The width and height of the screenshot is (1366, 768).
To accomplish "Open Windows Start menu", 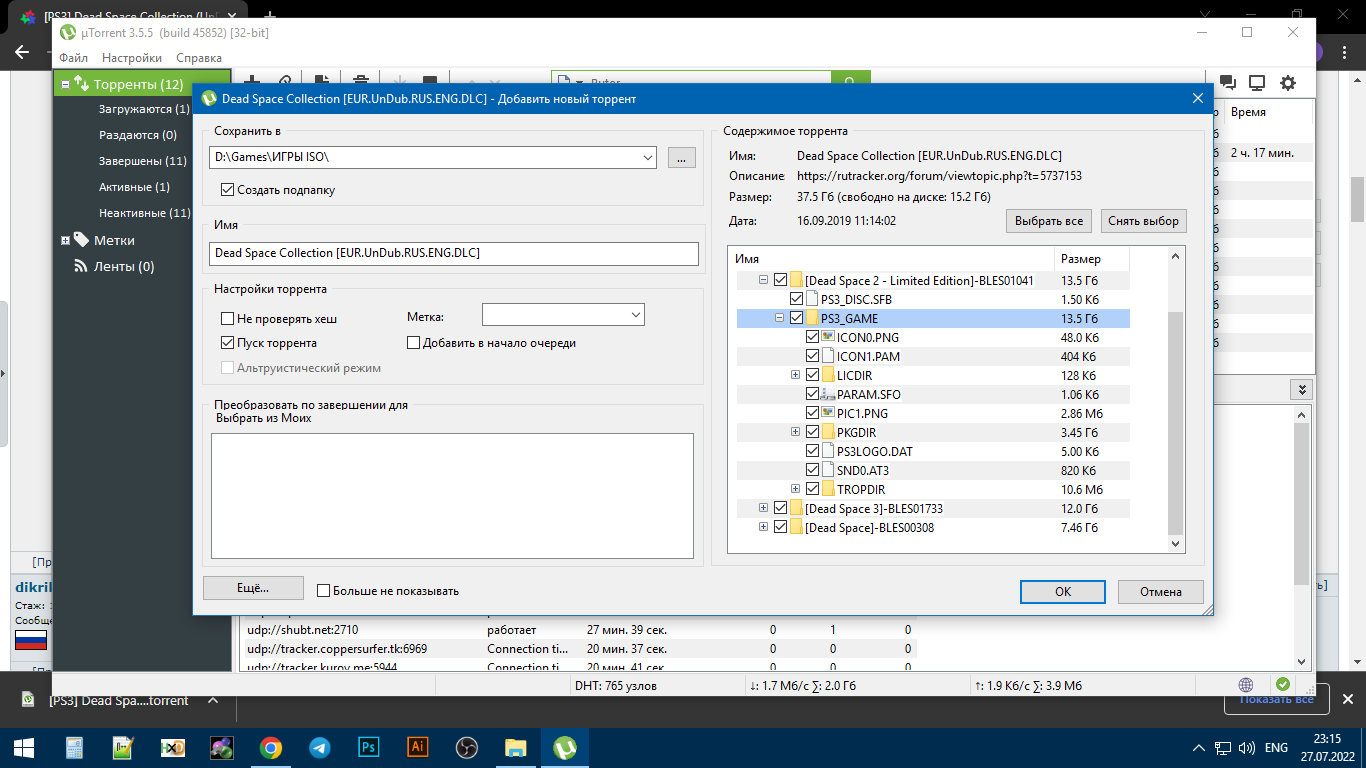I will 24,747.
